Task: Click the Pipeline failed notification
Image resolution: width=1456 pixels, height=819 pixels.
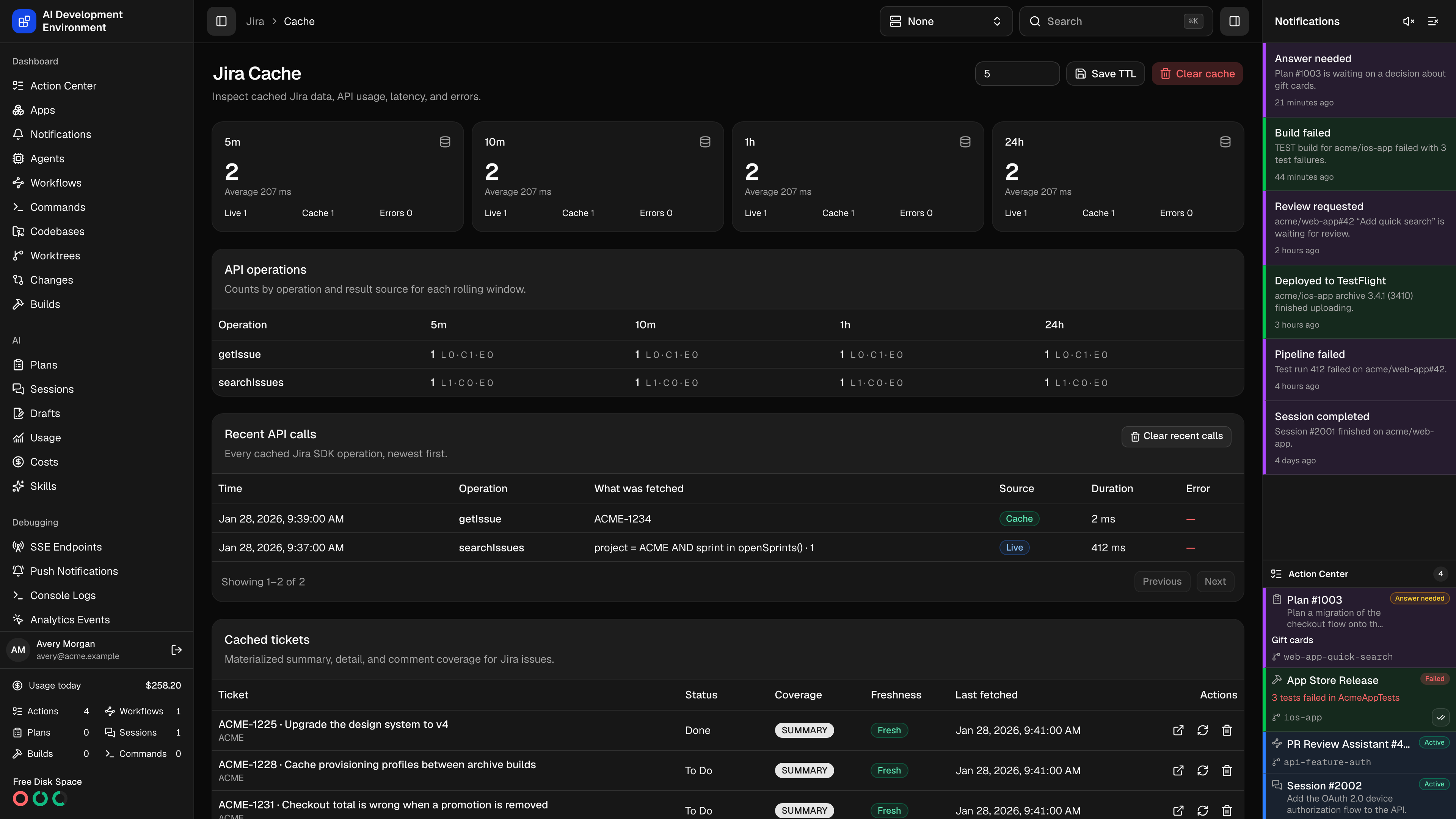Action: pos(1359,370)
